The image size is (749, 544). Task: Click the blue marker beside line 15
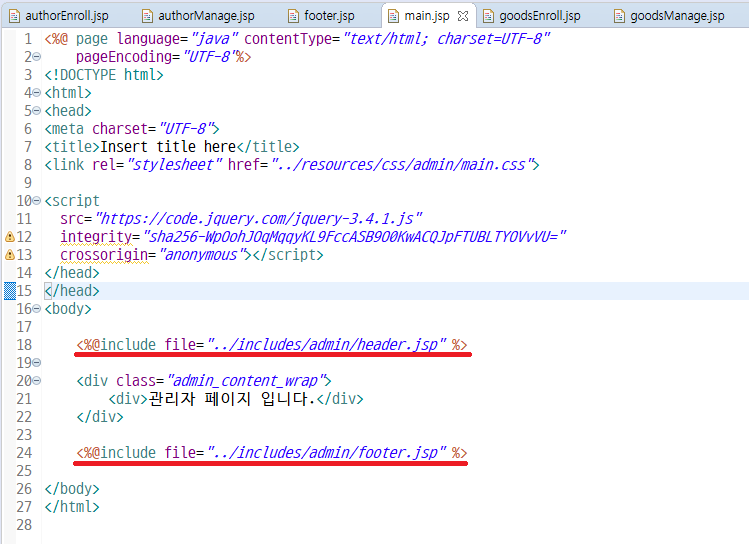click(x=10, y=291)
